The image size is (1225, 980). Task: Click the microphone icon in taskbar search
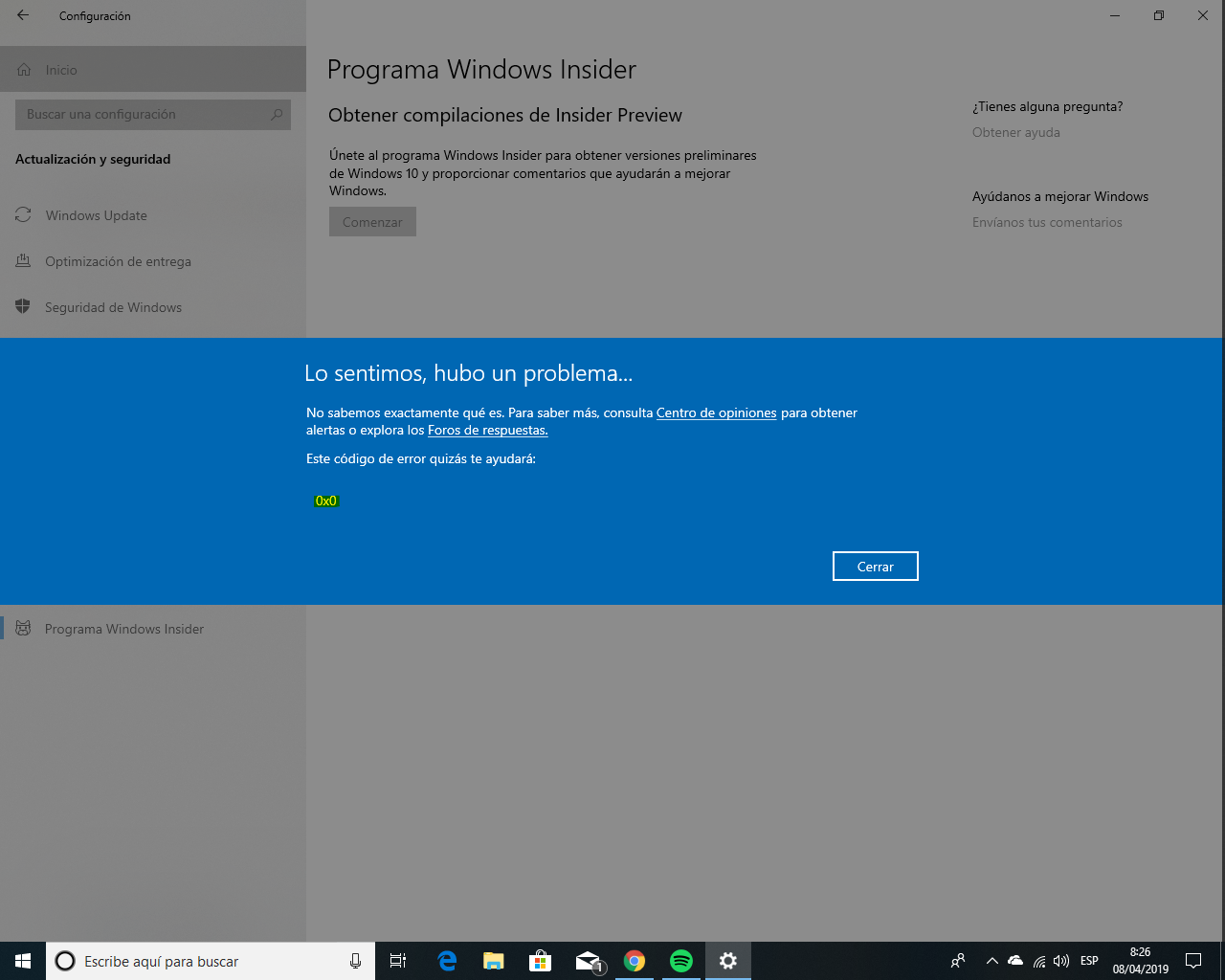[355, 961]
